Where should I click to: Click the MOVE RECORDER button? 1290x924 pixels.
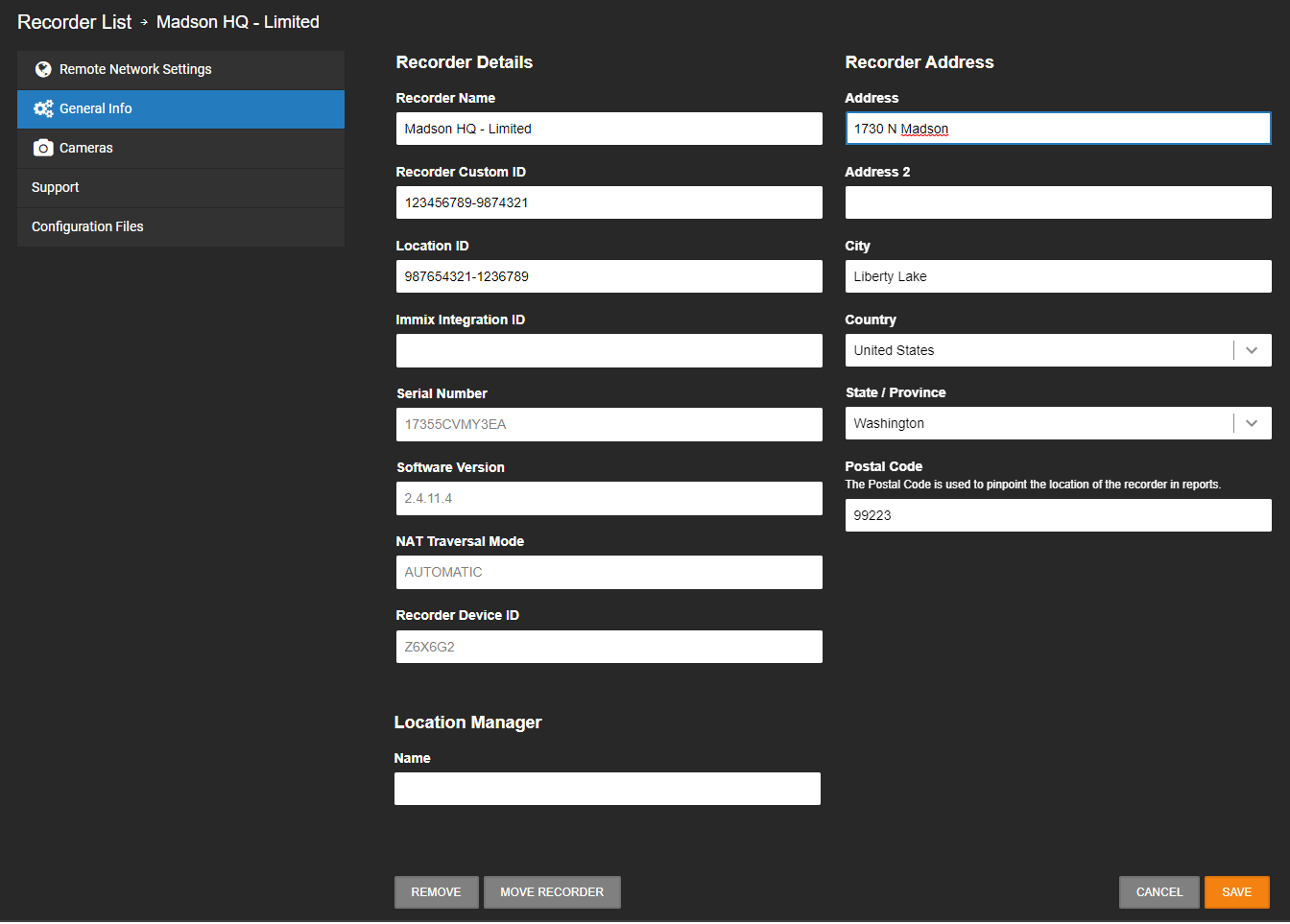coord(552,892)
